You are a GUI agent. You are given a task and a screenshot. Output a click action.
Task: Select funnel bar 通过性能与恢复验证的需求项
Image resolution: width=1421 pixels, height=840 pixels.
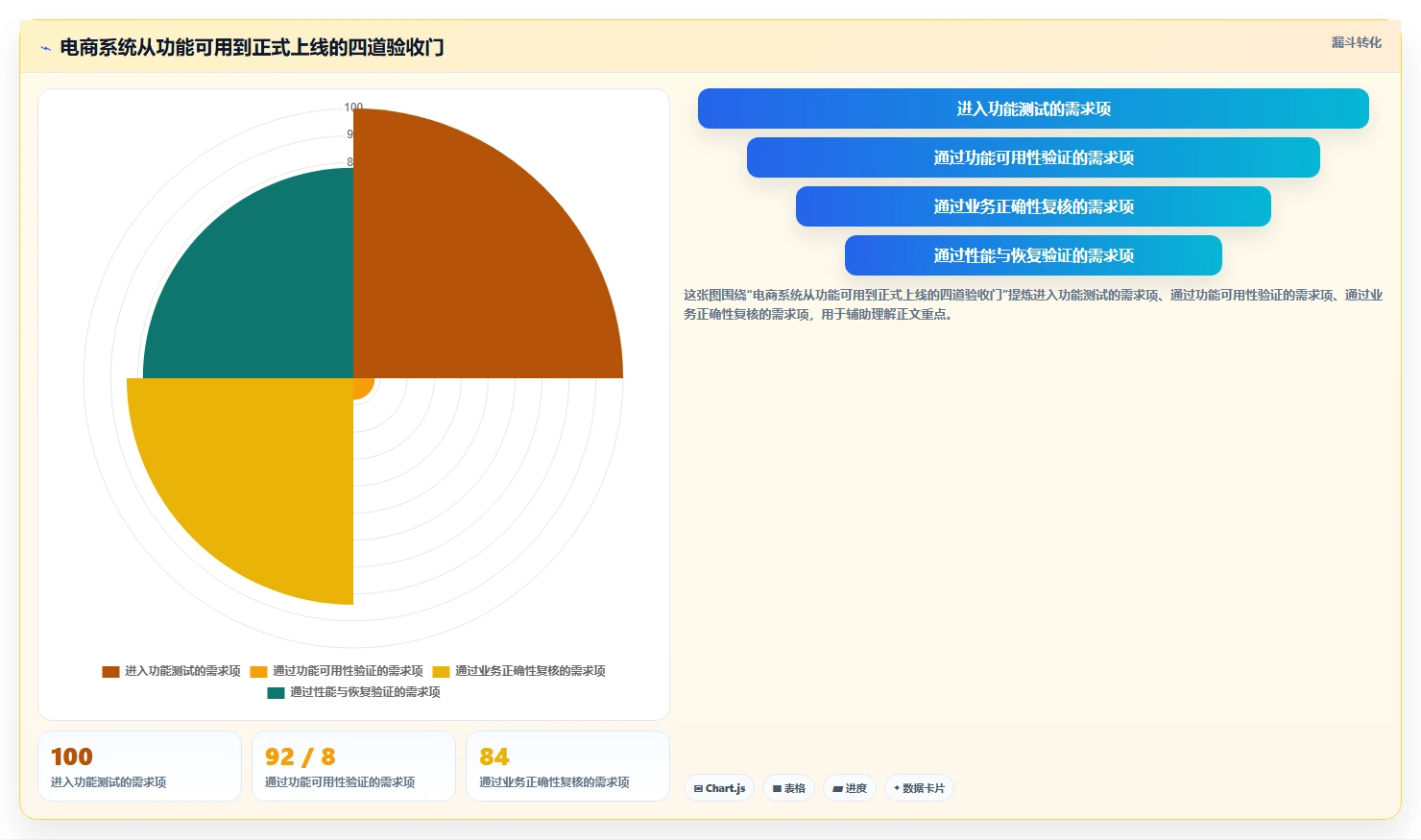(x=1033, y=255)
